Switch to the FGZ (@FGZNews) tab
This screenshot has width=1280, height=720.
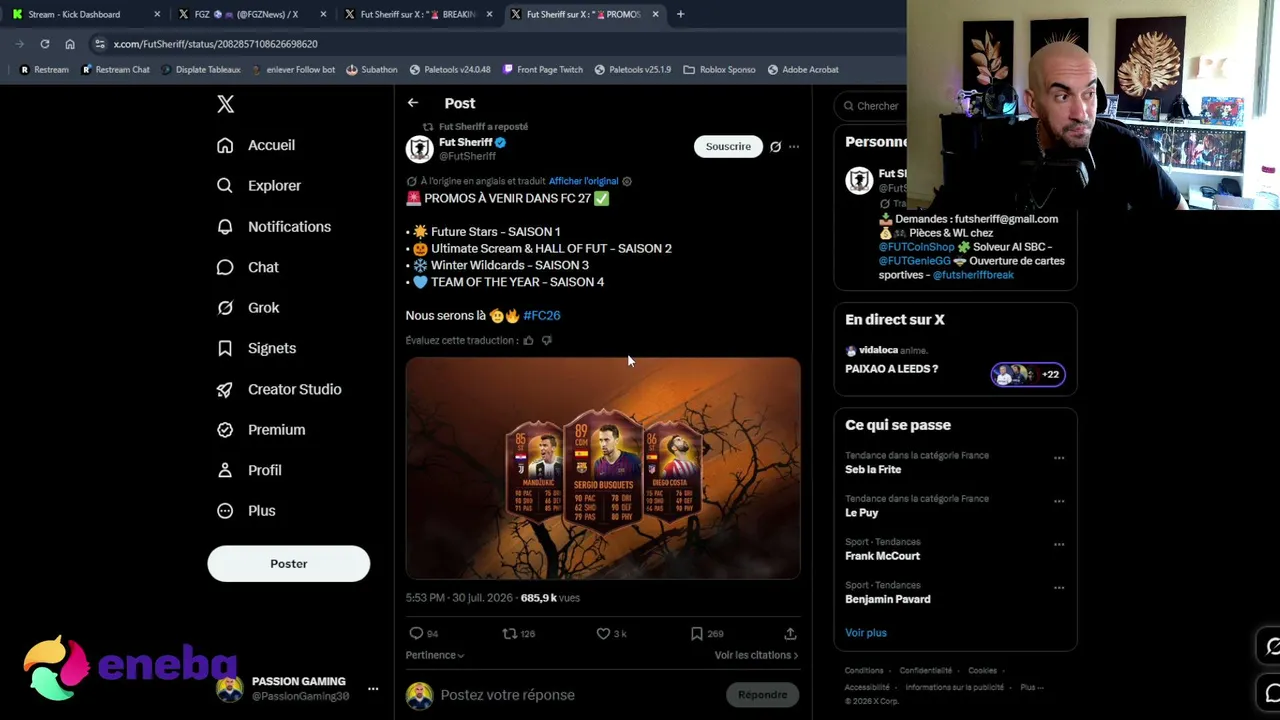(x=250, y=14)
